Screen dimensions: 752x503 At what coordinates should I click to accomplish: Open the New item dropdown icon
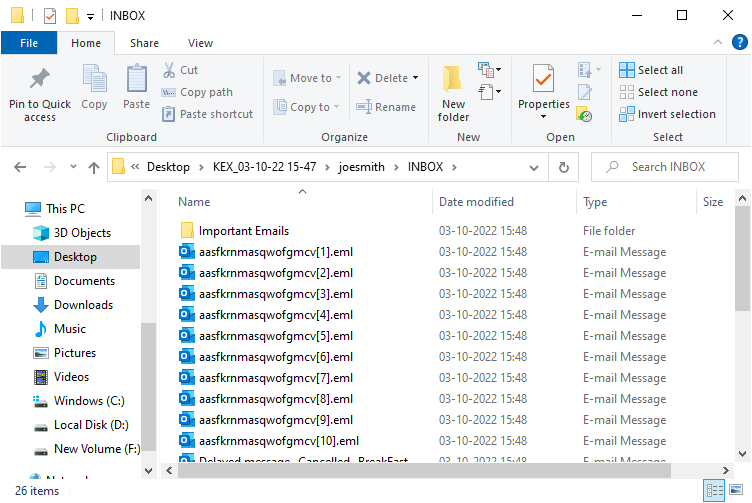coord(489,70)
